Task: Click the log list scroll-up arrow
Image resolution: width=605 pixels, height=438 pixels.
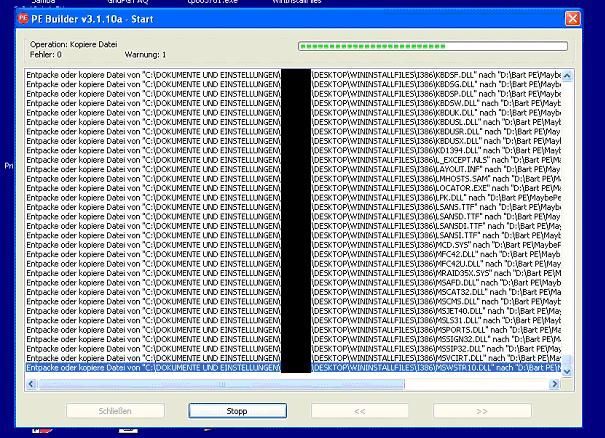Action: coord(567,75)
